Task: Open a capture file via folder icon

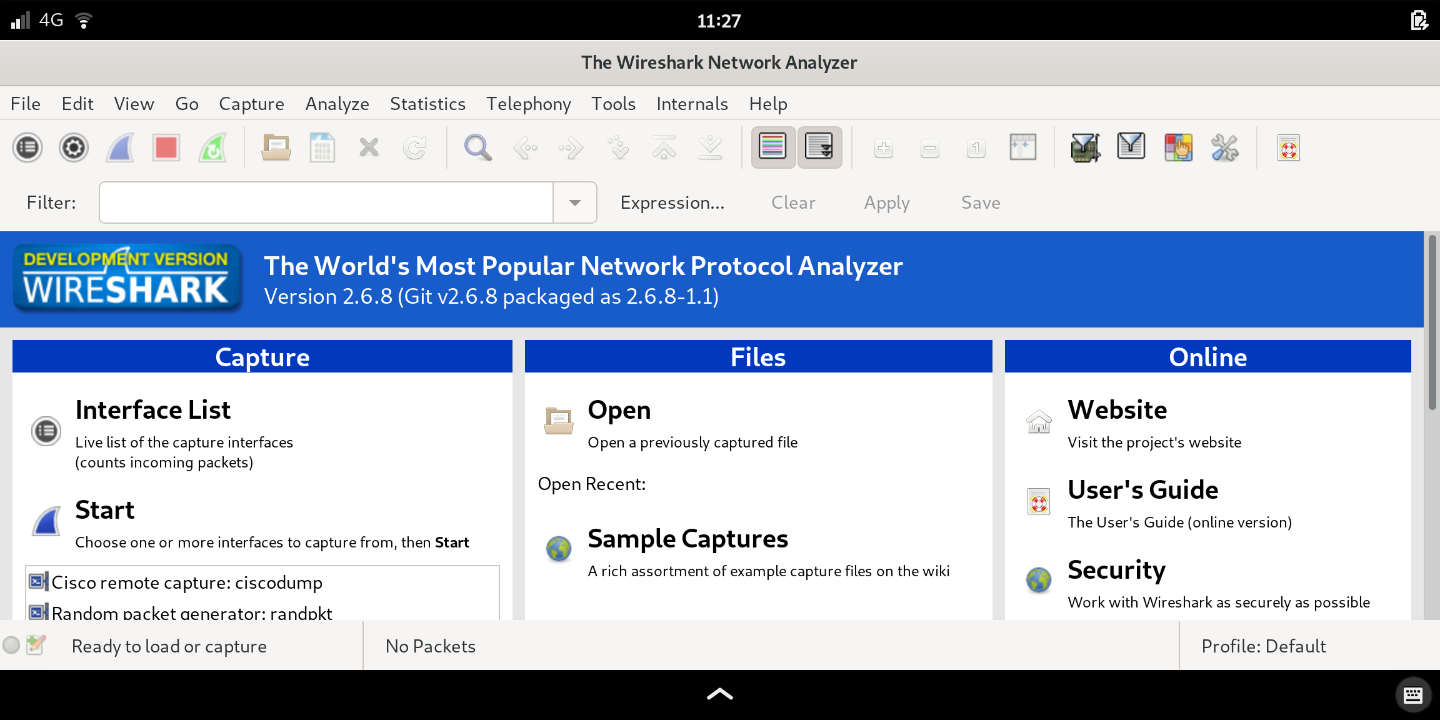Action: tap(276, 148)
